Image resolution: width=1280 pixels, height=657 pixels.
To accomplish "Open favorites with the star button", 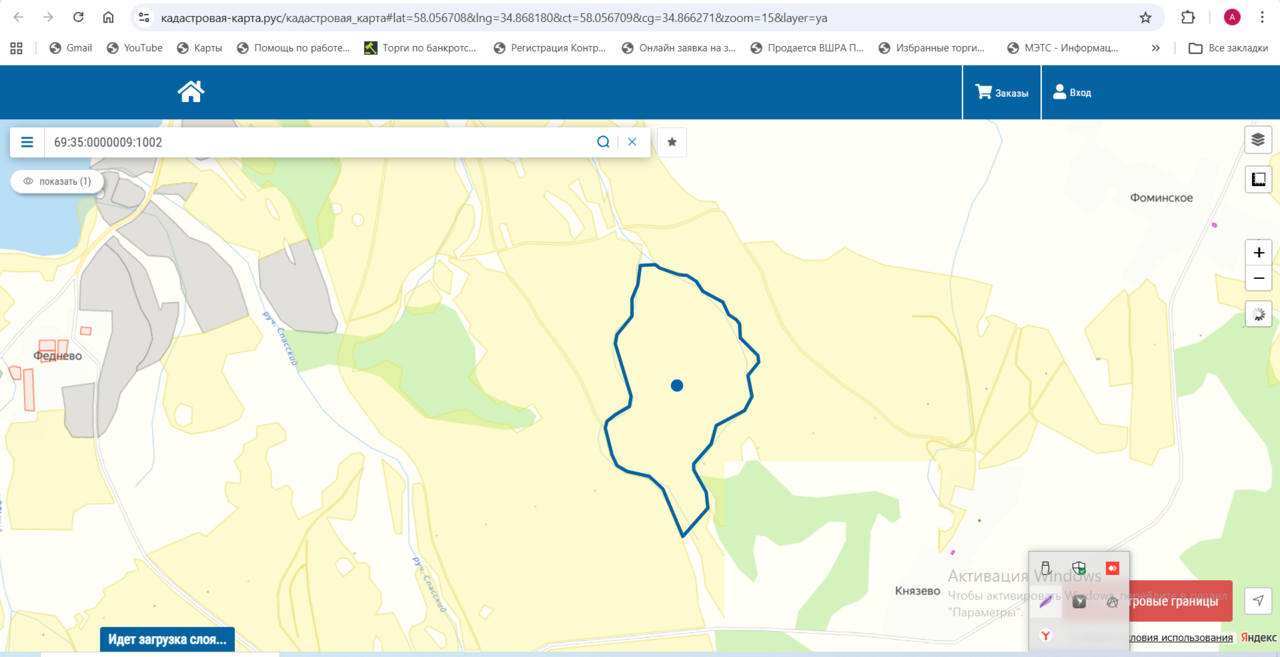I will click(672, 142).
